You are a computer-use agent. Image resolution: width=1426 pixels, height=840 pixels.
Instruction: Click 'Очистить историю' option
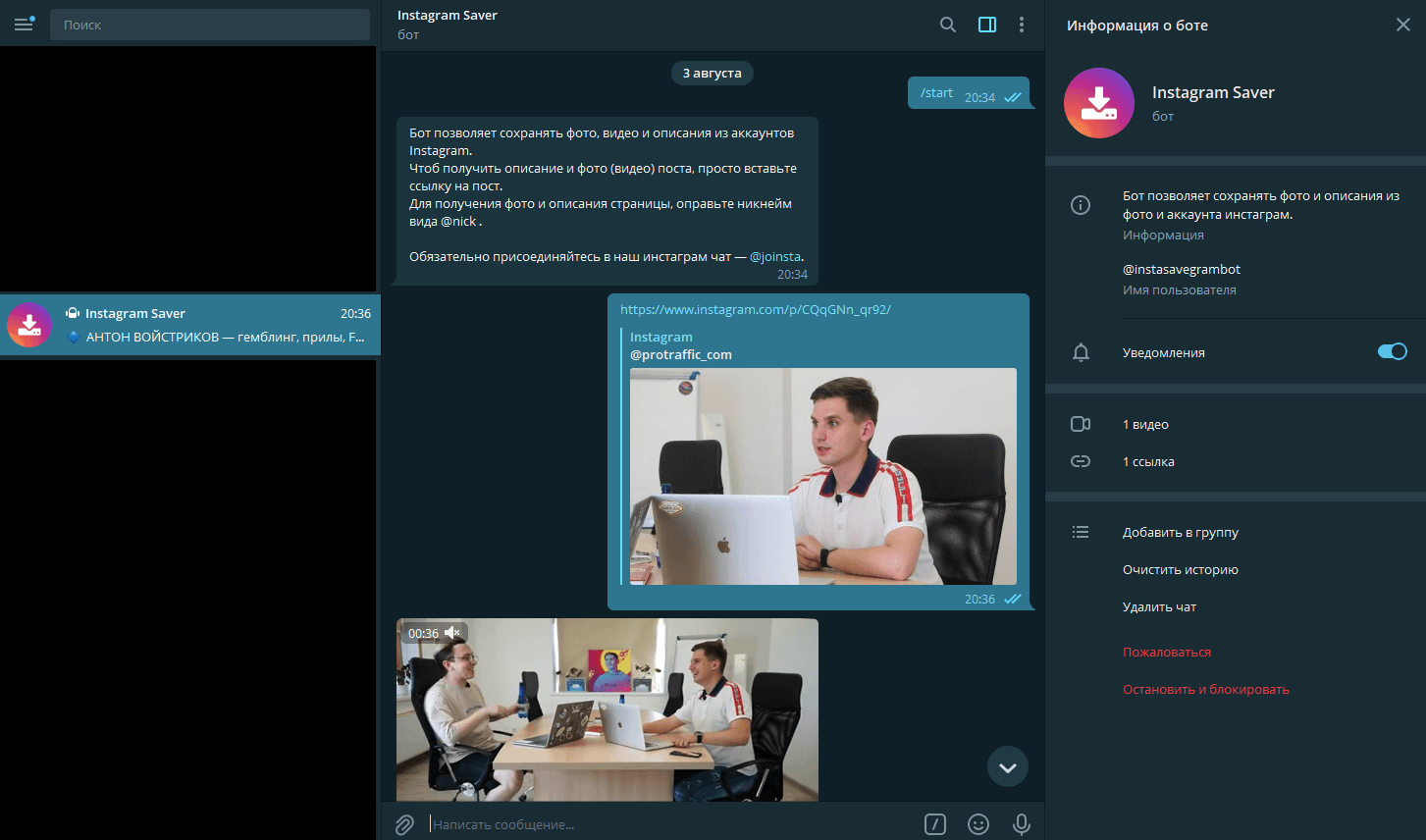point(1181,570)
